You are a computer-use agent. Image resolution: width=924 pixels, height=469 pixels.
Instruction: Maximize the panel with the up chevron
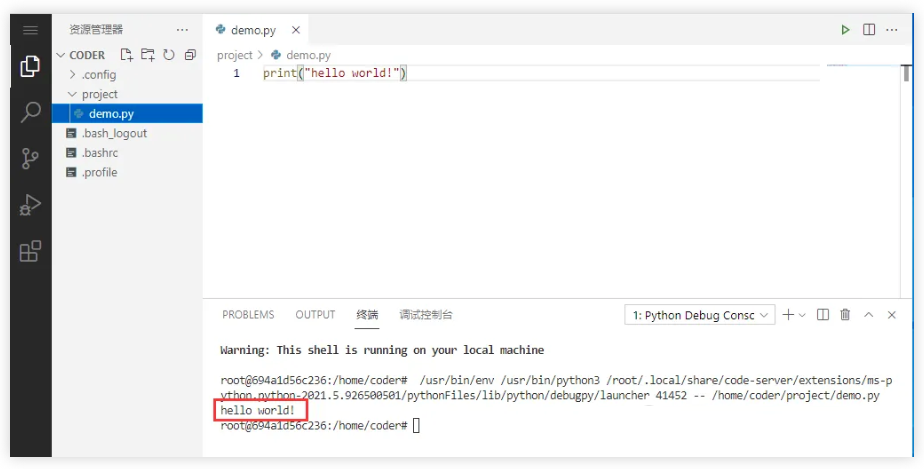point(868,315)
